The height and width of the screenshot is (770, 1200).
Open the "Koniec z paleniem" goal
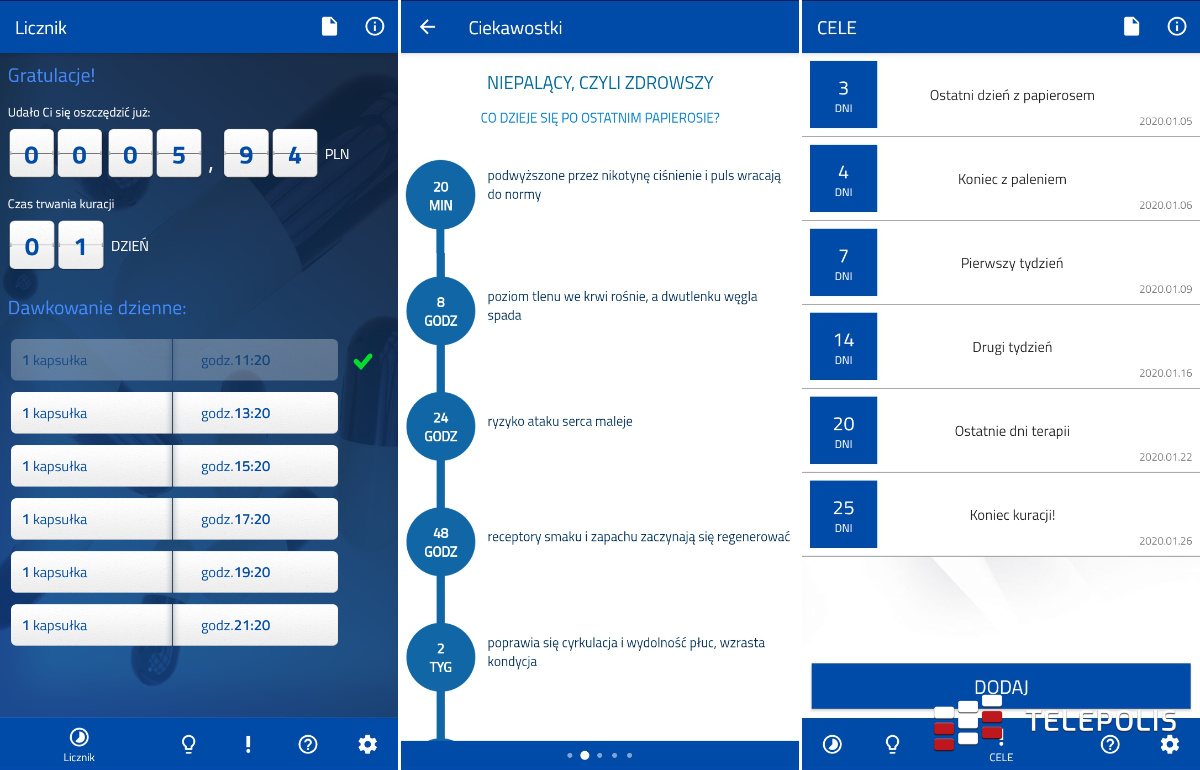[1001, 180]
